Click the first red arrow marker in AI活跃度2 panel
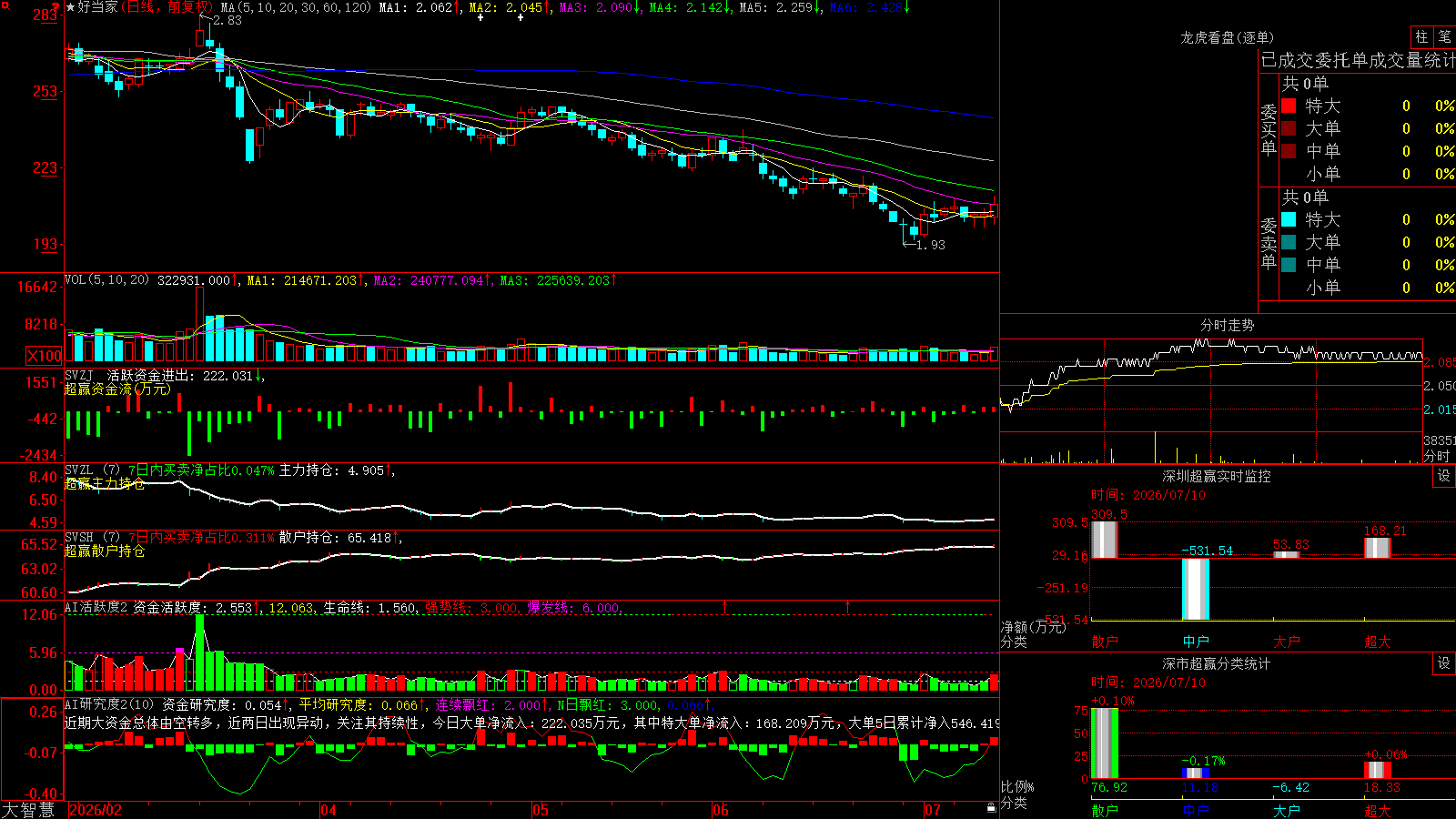 pos(725,606)
